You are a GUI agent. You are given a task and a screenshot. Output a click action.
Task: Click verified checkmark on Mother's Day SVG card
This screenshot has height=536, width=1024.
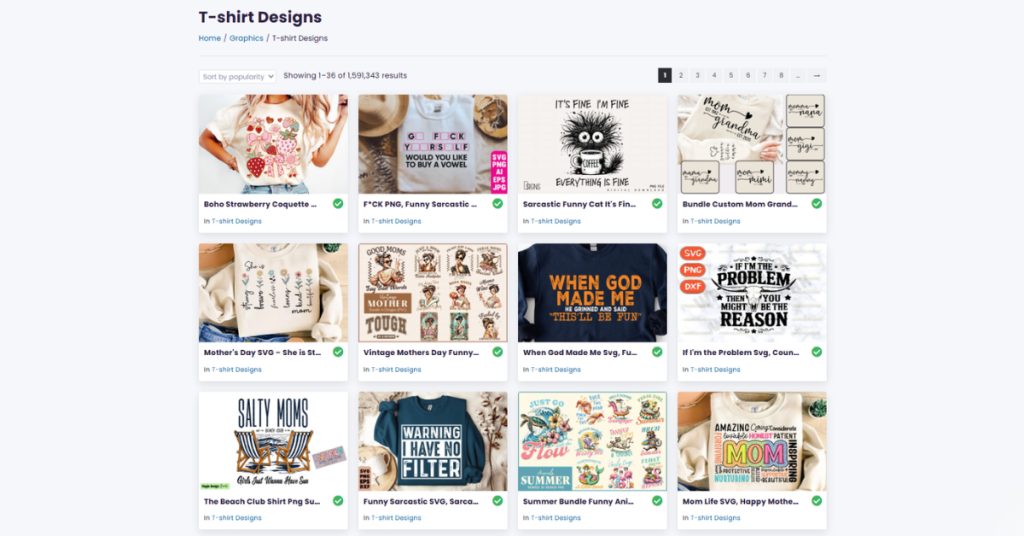pyautogui.click(x=338, y=352)
